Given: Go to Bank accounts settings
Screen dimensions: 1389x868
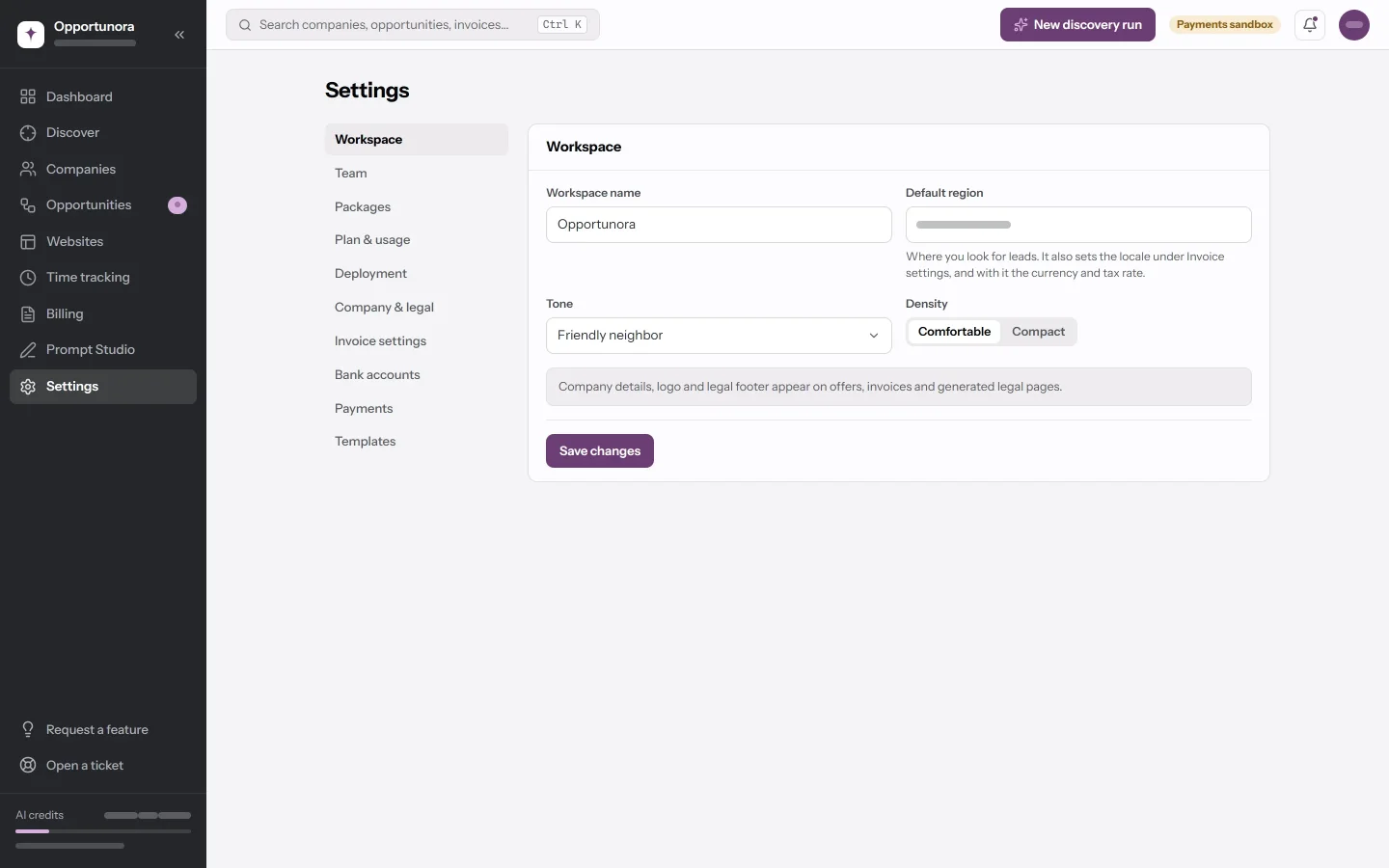Looking at the screenshot, I should click(x=417, y=375).
